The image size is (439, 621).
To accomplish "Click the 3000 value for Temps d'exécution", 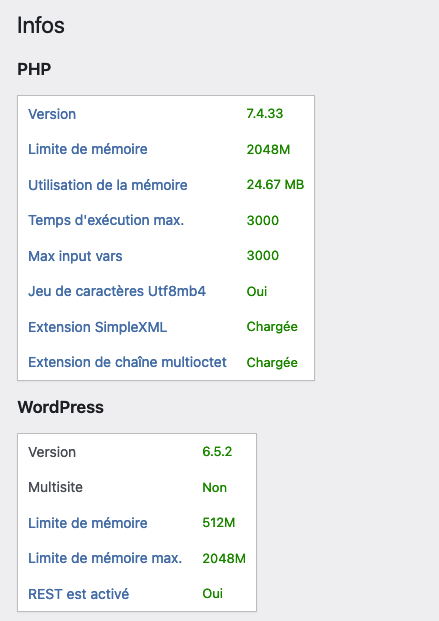I will pos(263,220).
